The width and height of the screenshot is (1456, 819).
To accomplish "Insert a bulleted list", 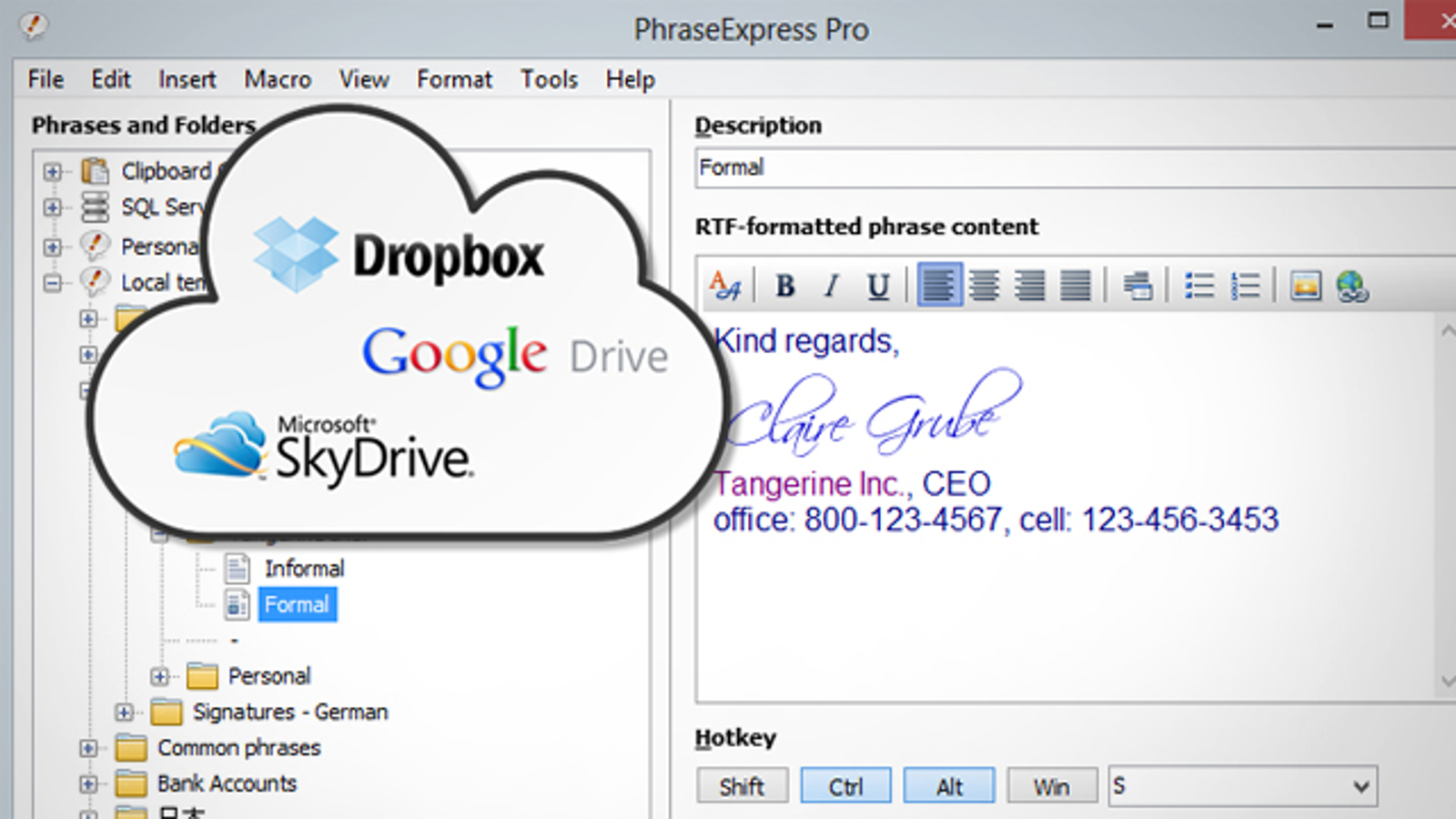I will pos(1199,286).
